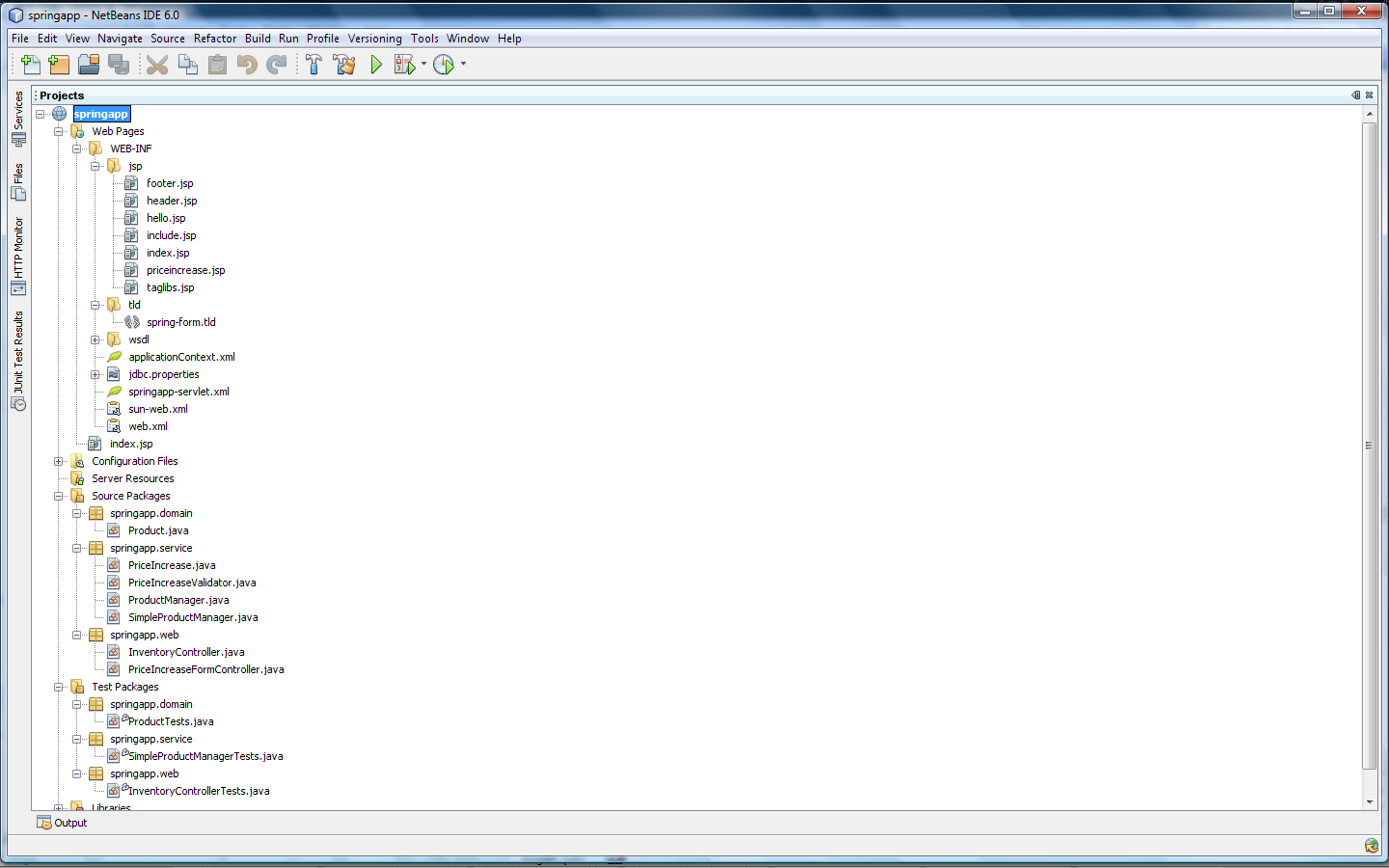This screenshot has height=868, width=1389.
Task: Click the Debug Main Project icon
Action: tap(405, 65)
